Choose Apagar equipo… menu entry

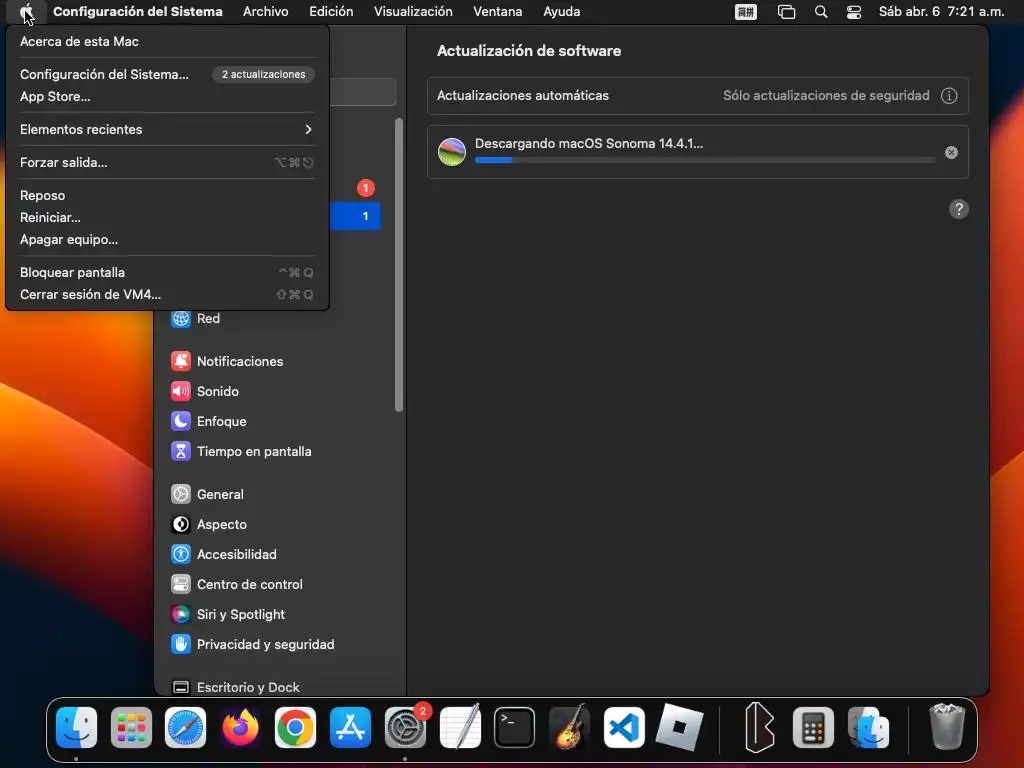(167, 240)
